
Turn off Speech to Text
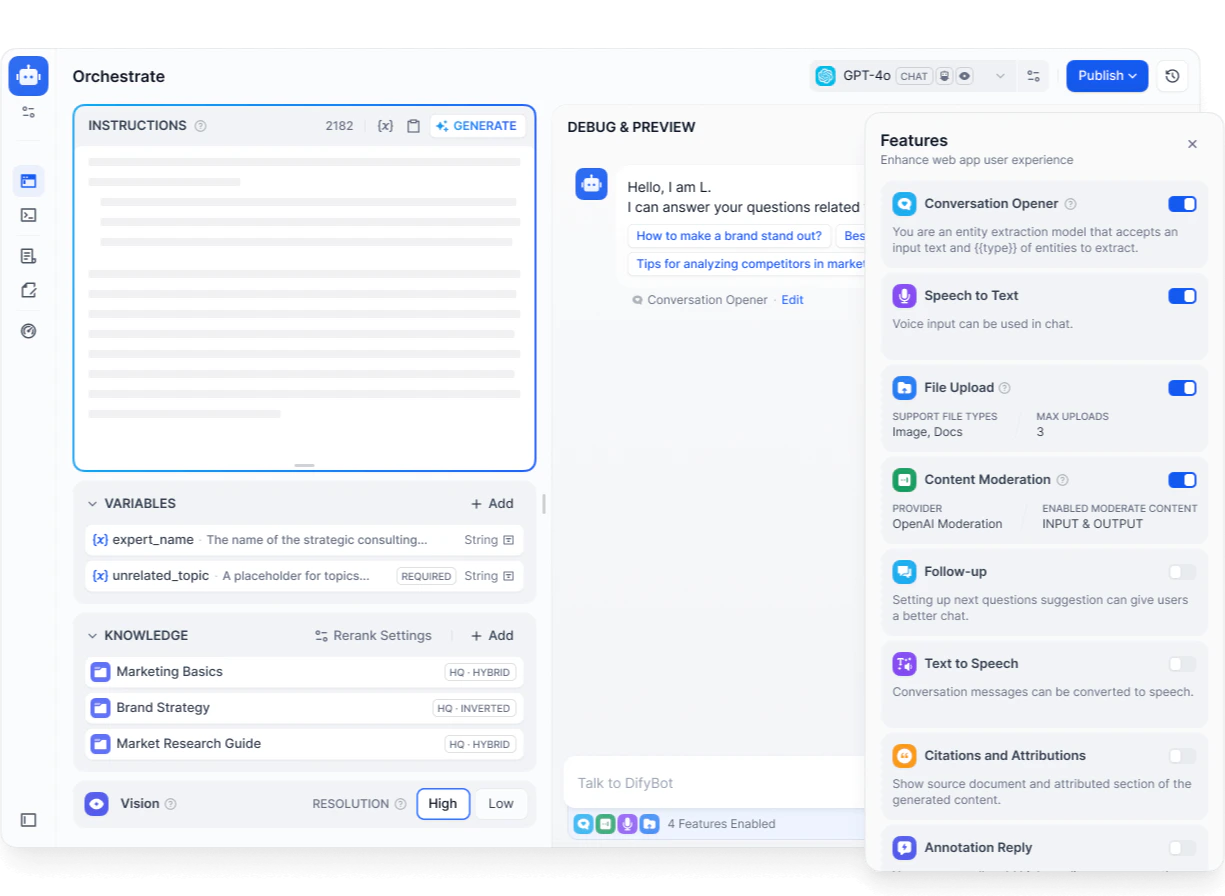point(1182,296)
